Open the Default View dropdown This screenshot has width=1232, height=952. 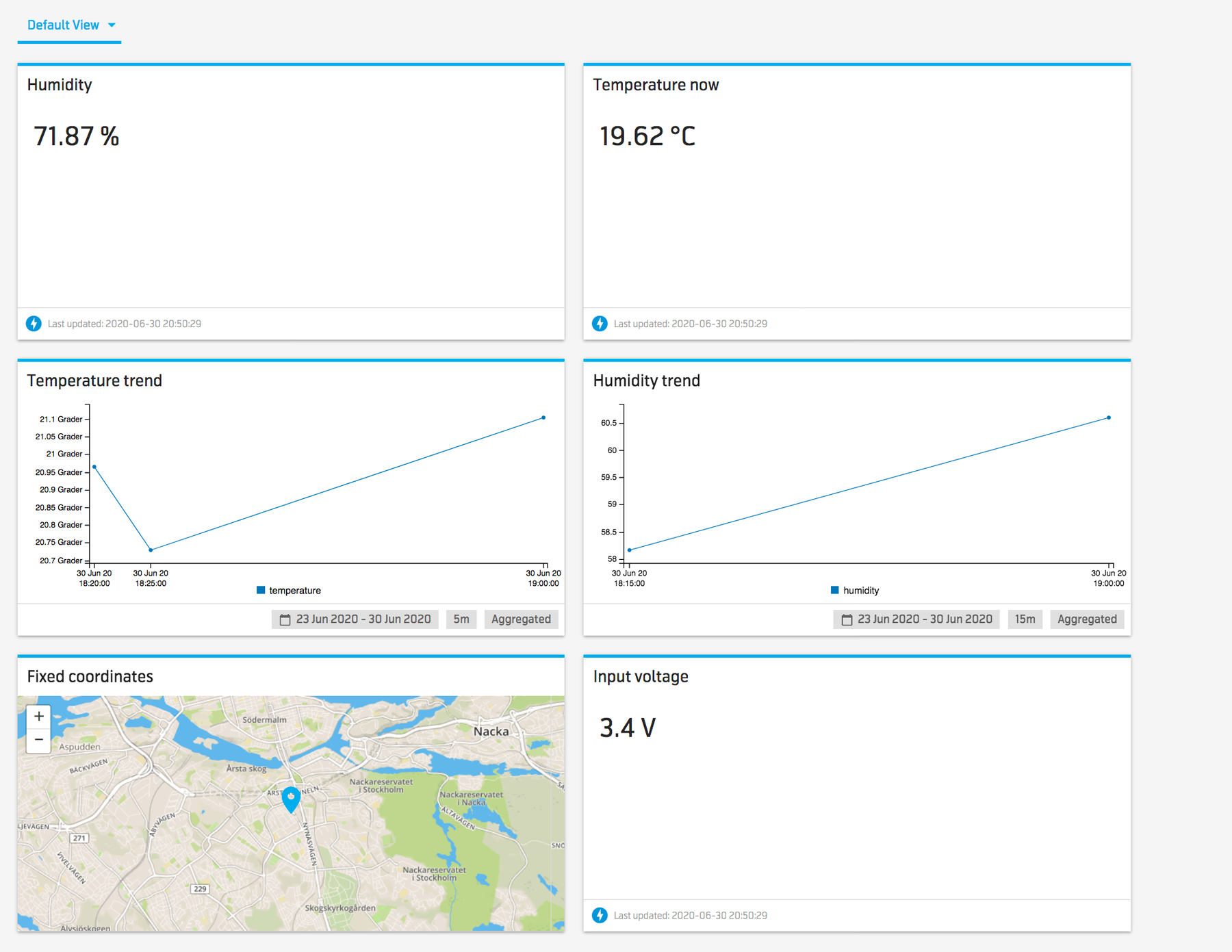[70, 25]
